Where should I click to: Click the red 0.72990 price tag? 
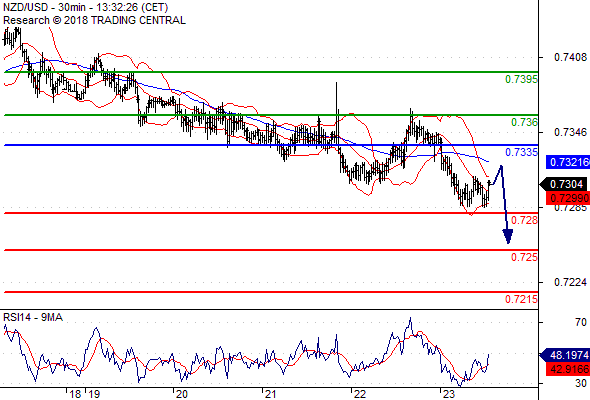568,198
